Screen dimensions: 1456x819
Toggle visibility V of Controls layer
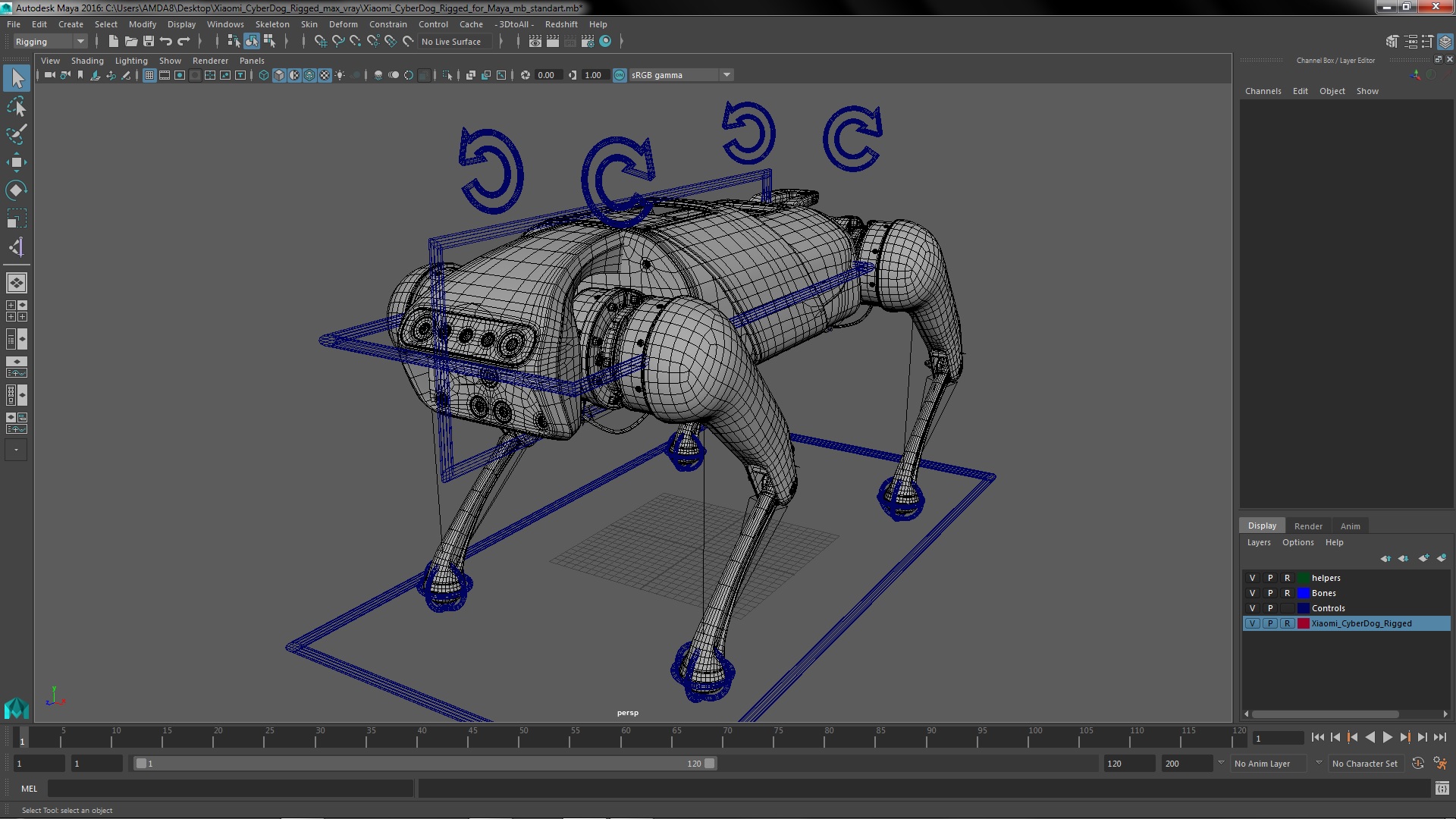coord(1252,608)
